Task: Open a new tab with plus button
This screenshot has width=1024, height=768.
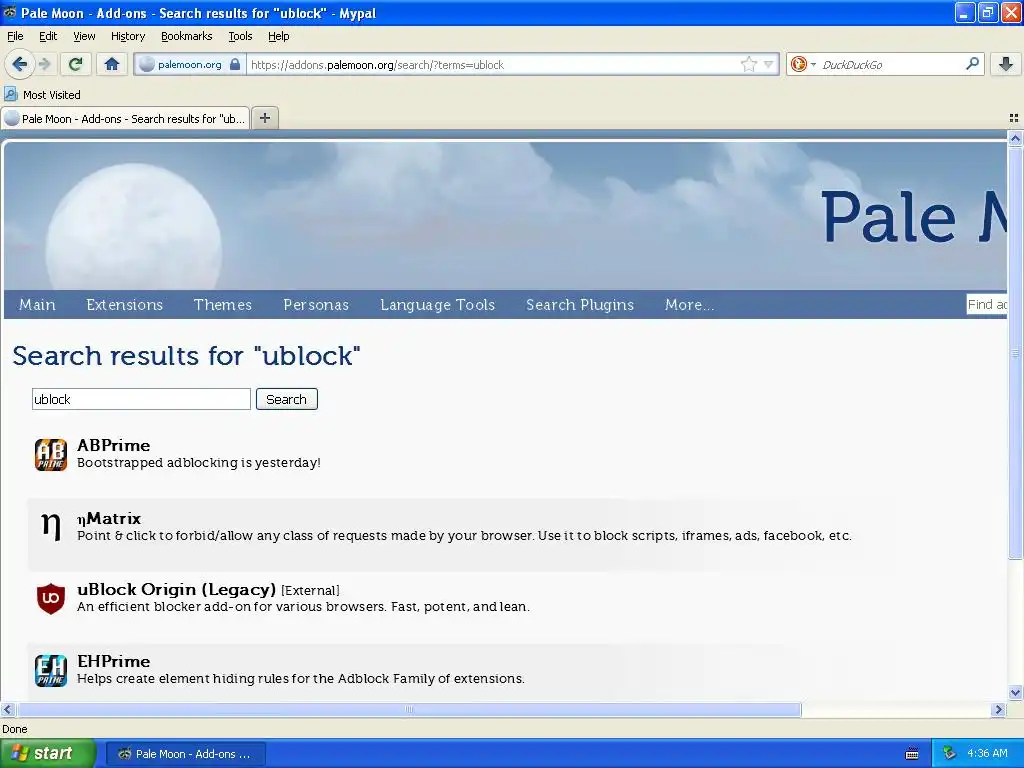Action: pyautogui.click(x=265, y=118)
